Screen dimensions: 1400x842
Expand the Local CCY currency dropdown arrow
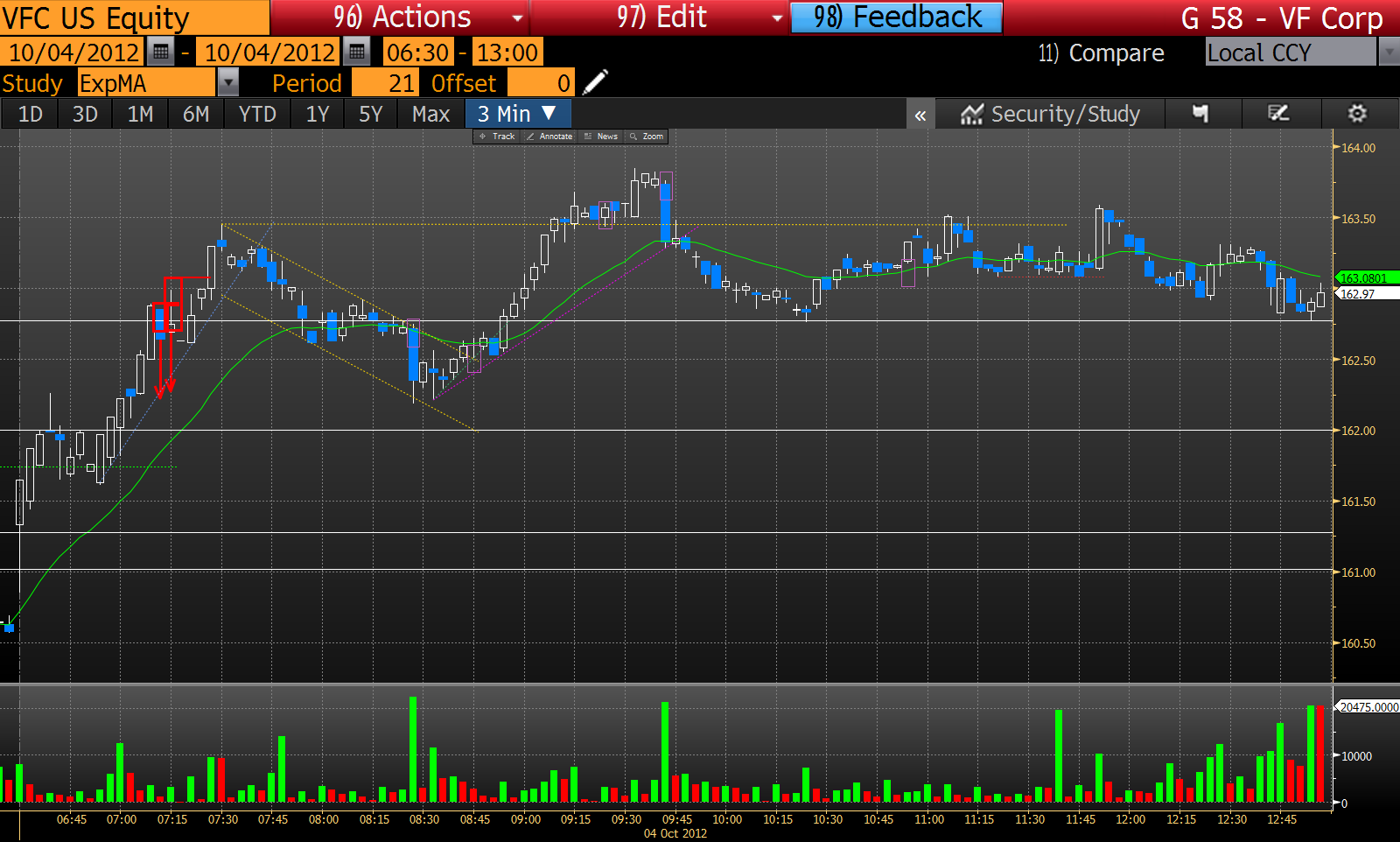coord(1389,53)
